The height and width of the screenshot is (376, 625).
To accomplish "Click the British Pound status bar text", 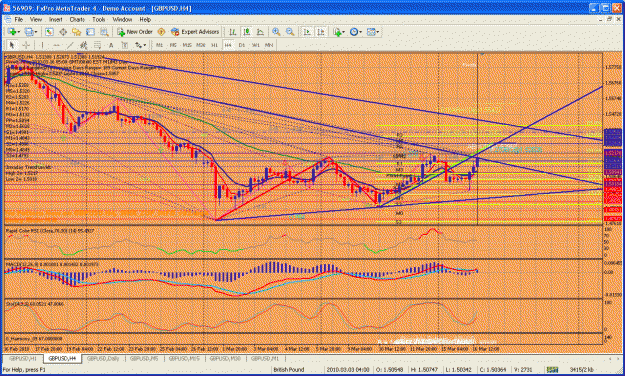I will [x=289, y=370].
